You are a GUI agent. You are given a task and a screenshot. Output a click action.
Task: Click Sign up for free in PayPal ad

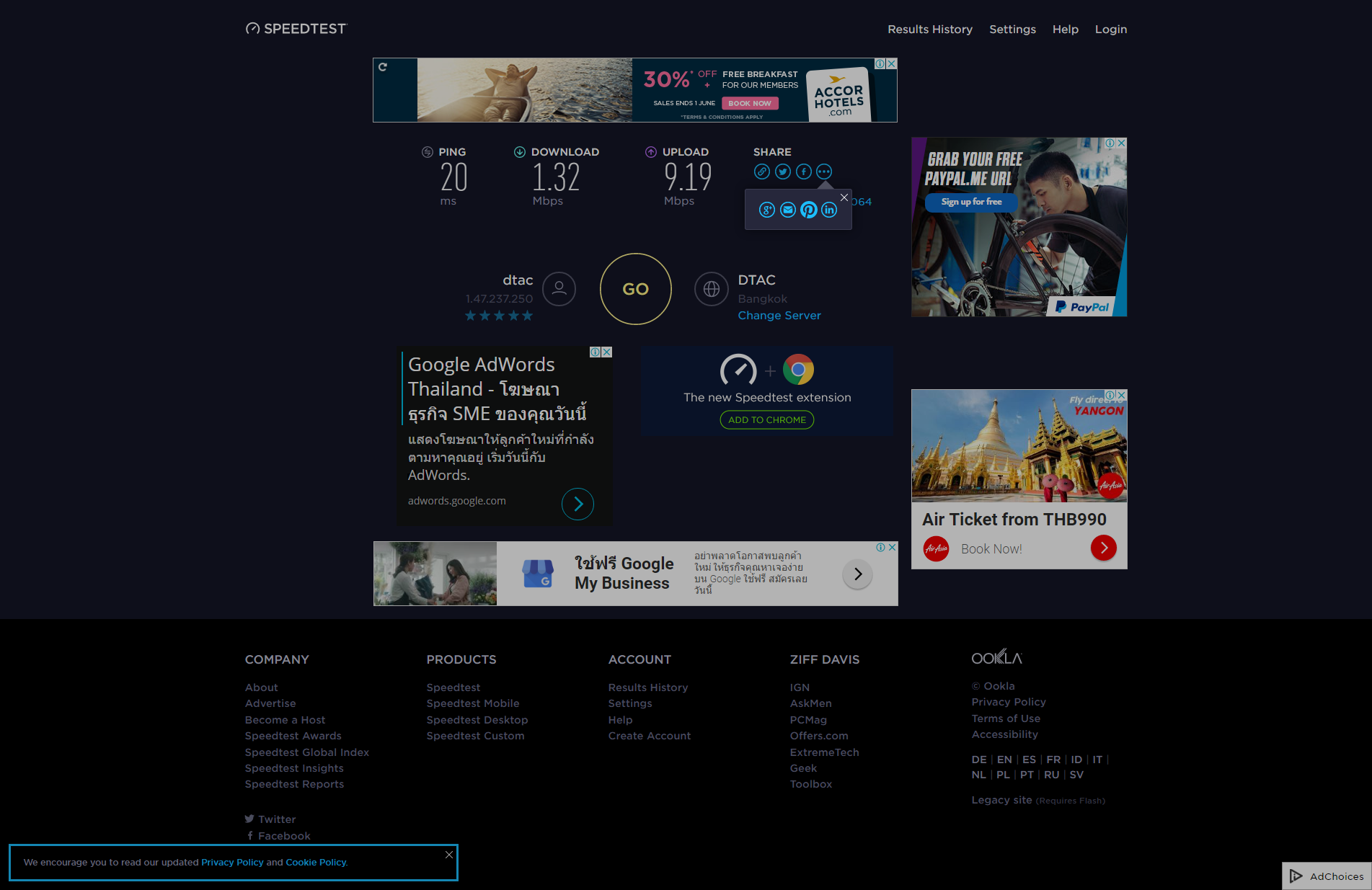tap(971, 202)
